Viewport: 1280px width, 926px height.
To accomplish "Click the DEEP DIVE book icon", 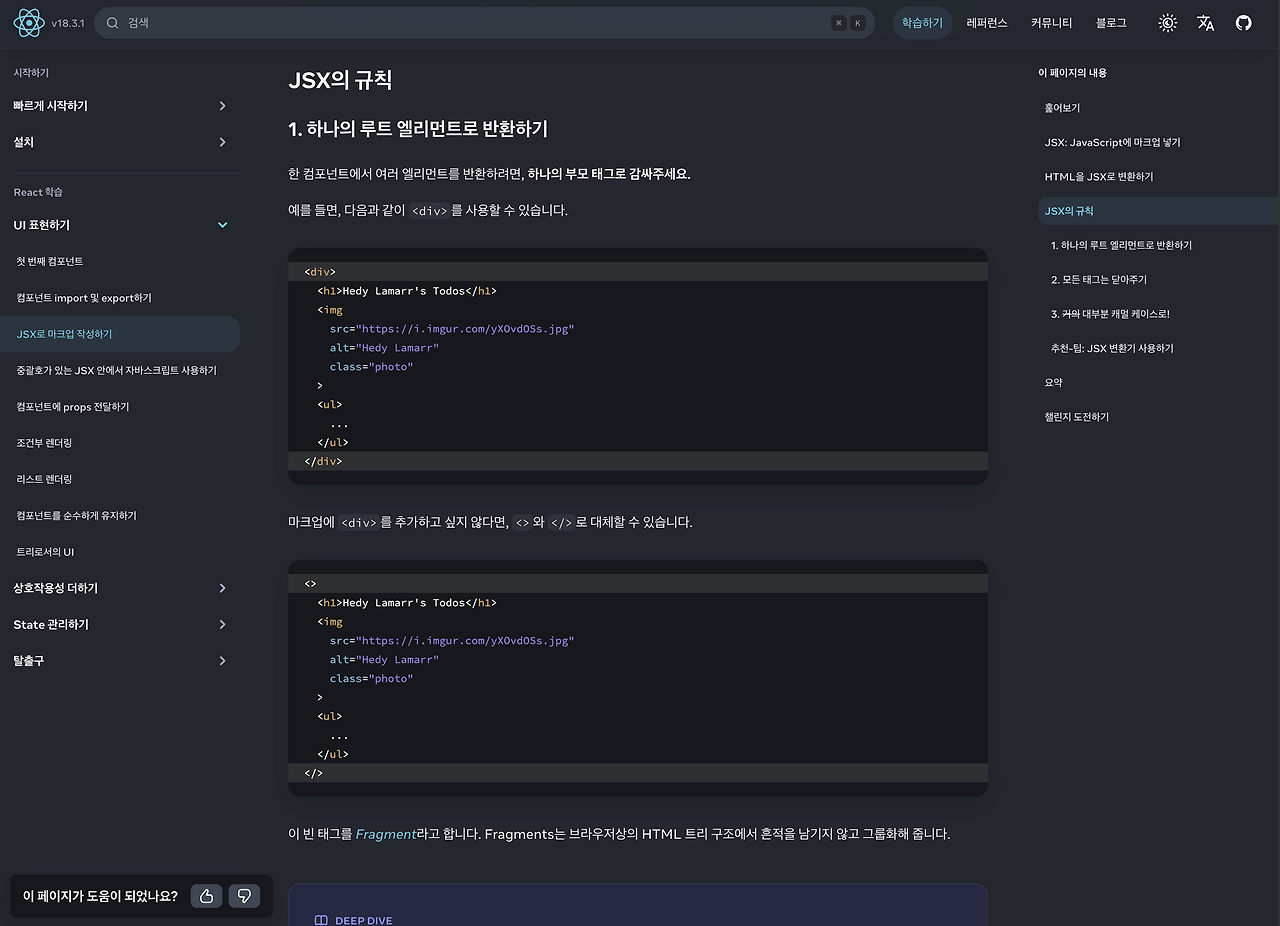I will pyautogui.click(x=321, y=921).
